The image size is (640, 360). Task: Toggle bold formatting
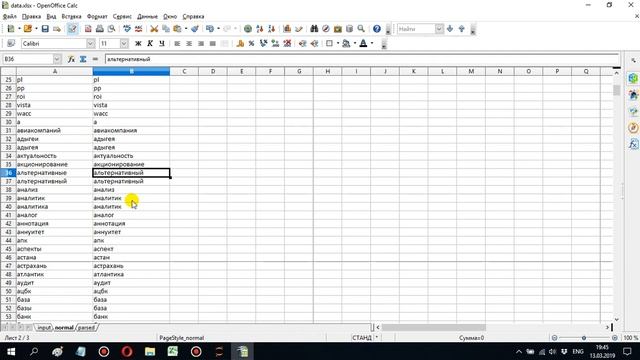click(138, 44)
